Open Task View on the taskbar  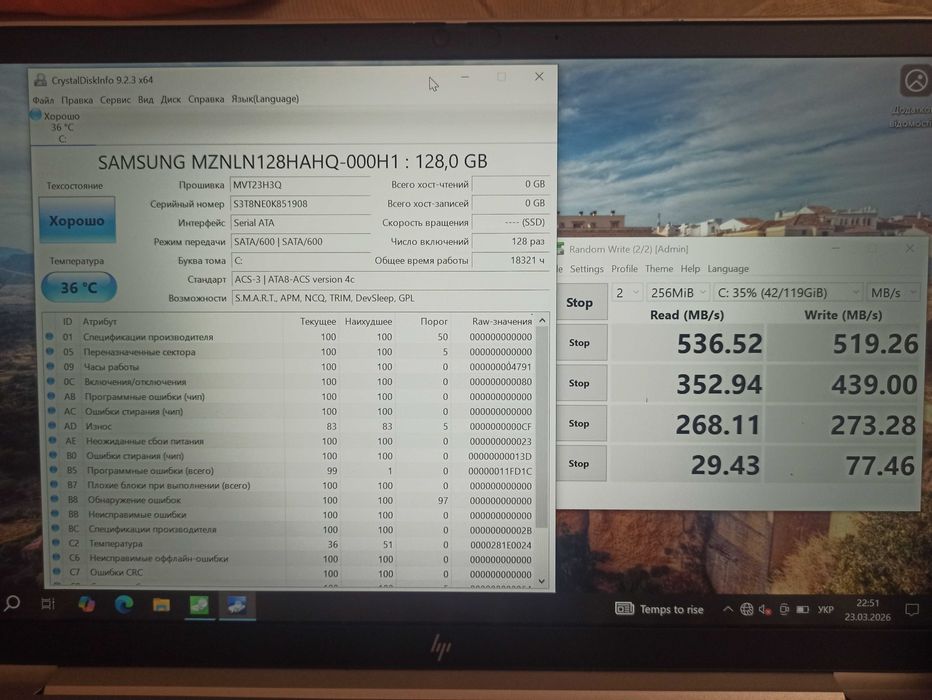pyautogui.click(x=48, y=604)
